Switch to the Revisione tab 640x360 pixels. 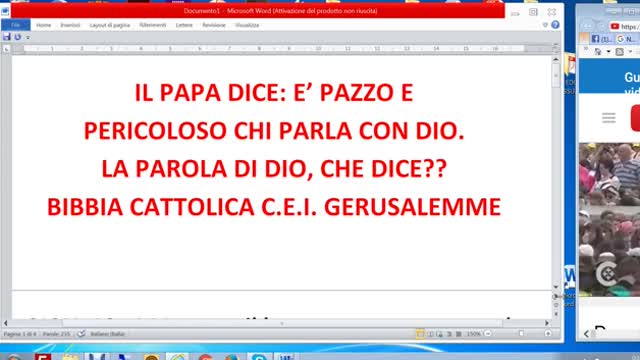[x=214, y=25]
